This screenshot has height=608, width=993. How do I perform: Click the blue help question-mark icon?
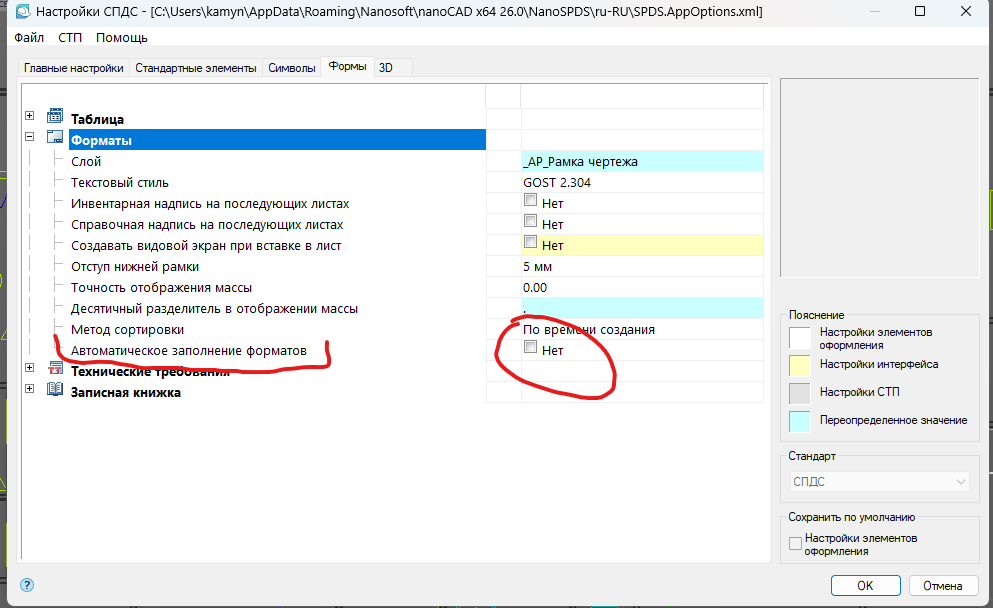(27, 585)
